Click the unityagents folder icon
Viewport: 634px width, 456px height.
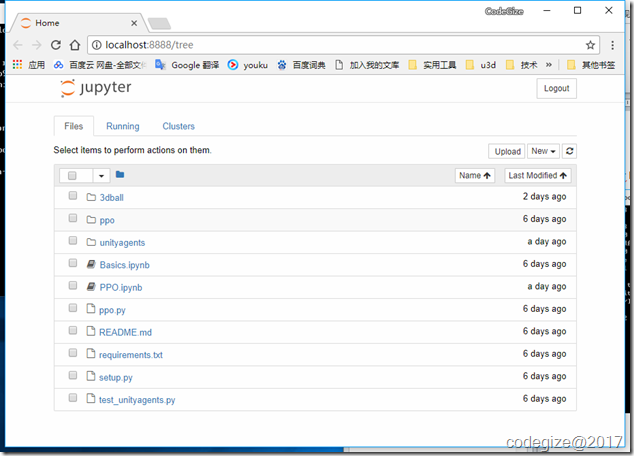coord(91,242)
